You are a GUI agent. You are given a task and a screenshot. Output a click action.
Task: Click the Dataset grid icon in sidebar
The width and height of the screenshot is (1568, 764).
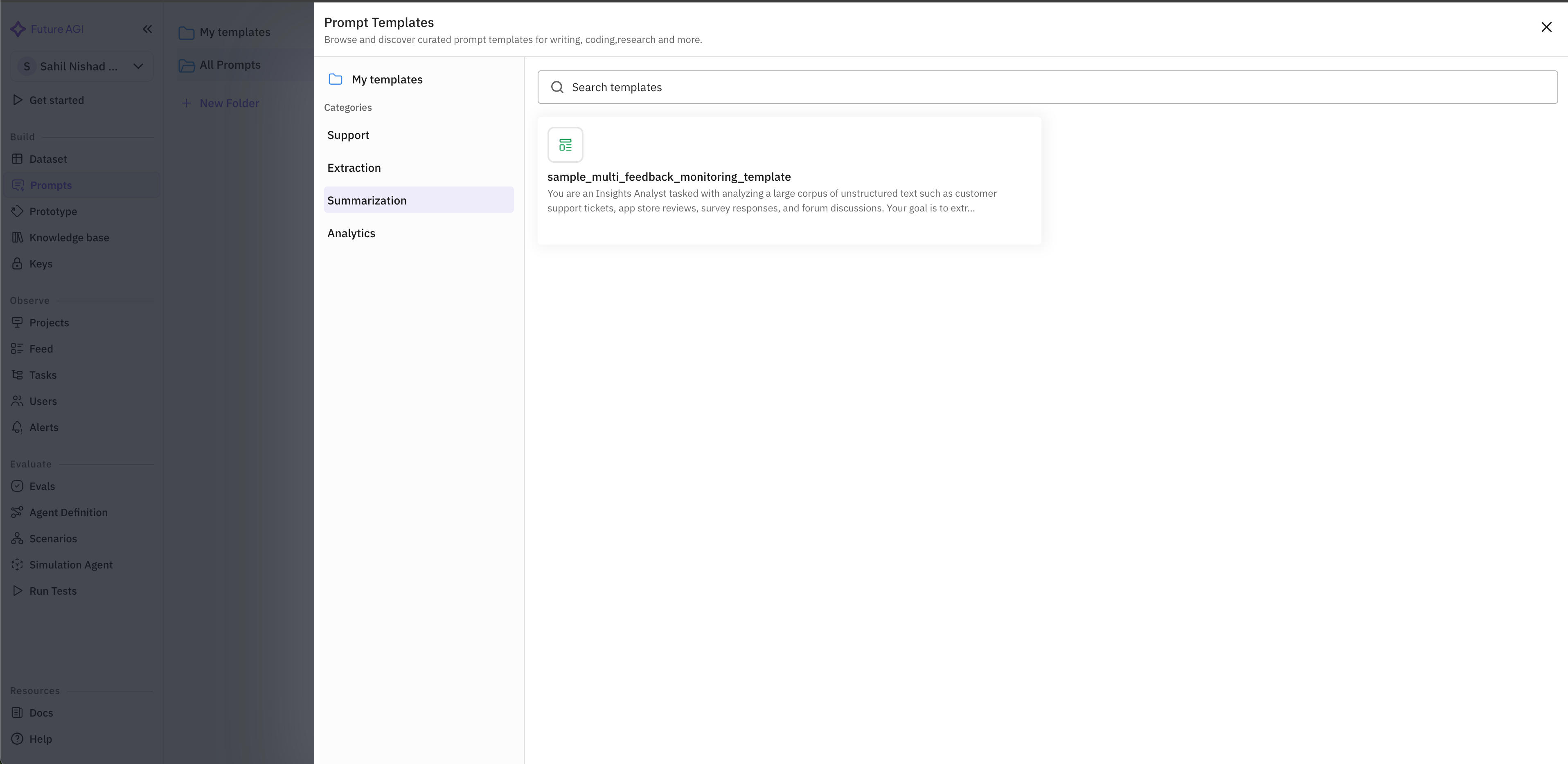point(17,160)
